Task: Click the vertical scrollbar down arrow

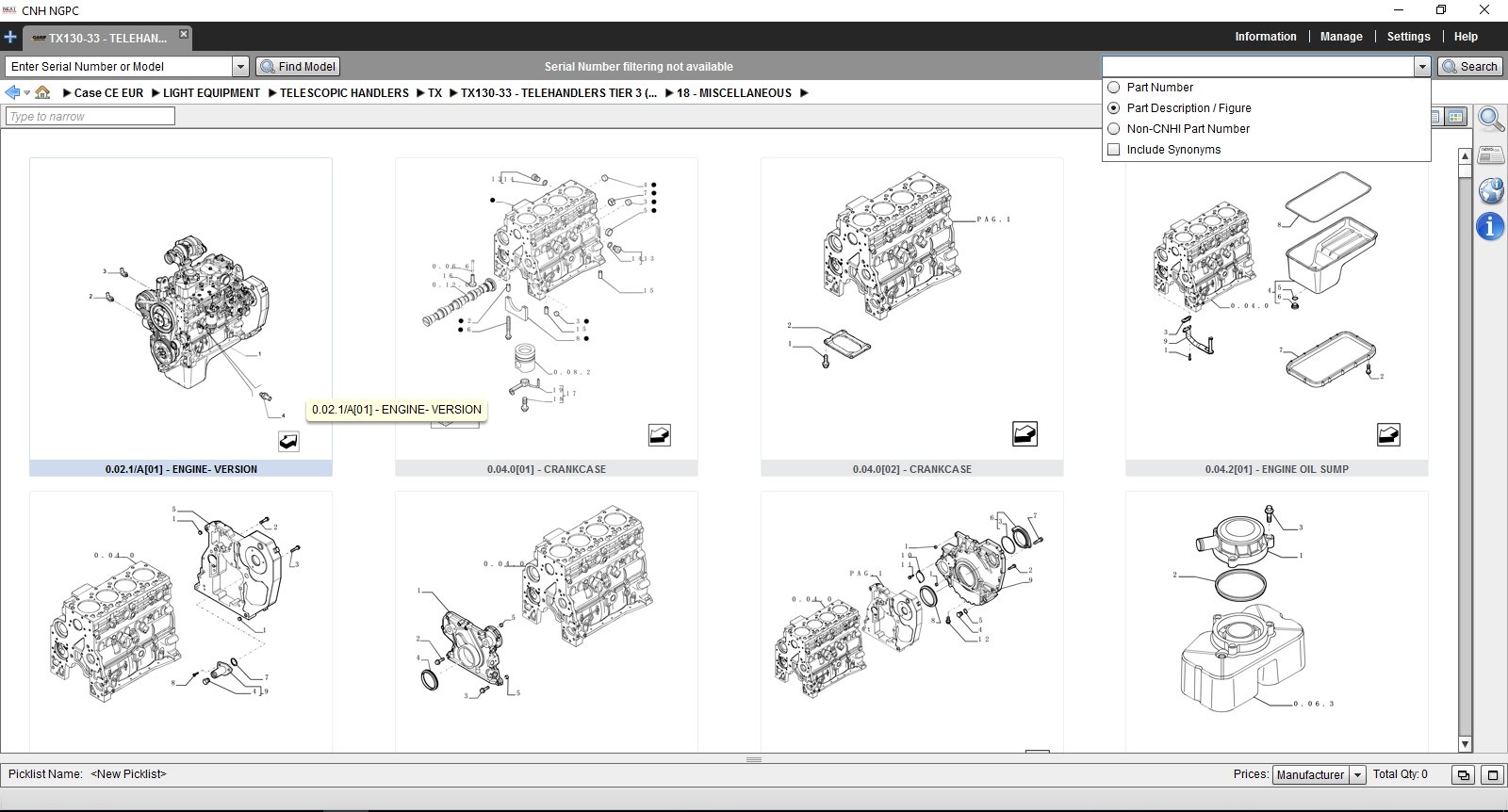Action: [x=1465, y=744]
